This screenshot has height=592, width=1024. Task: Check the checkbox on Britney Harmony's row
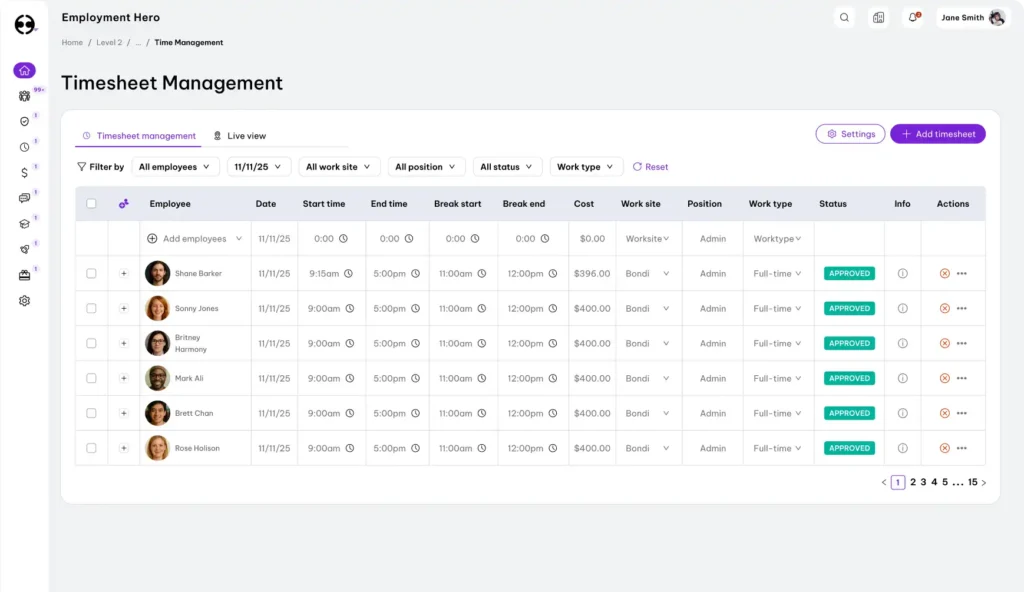91,343
